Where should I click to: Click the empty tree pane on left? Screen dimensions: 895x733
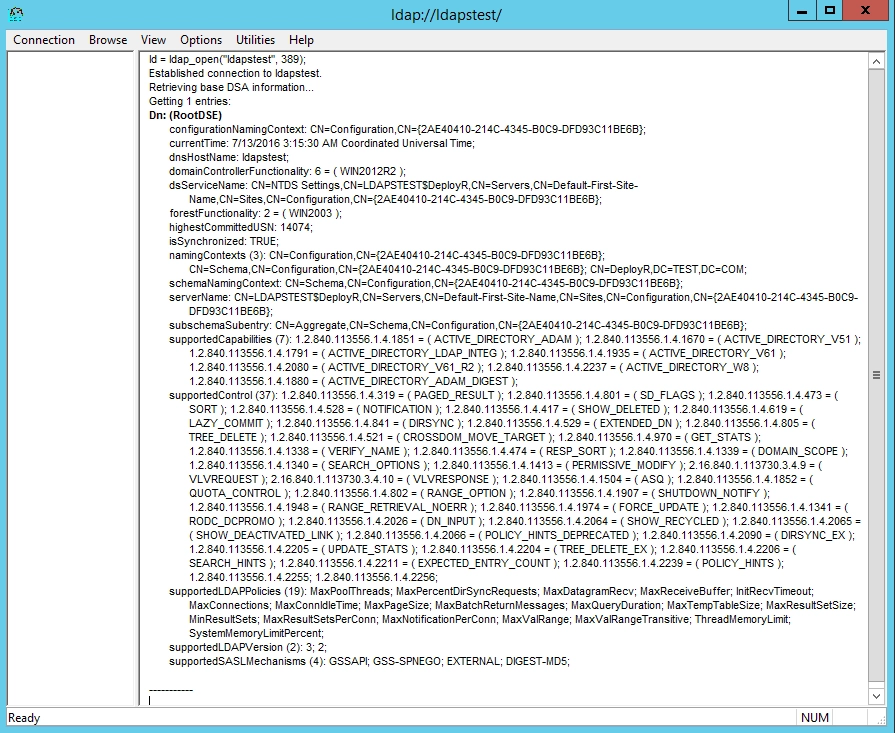click(x=71, y=378)
